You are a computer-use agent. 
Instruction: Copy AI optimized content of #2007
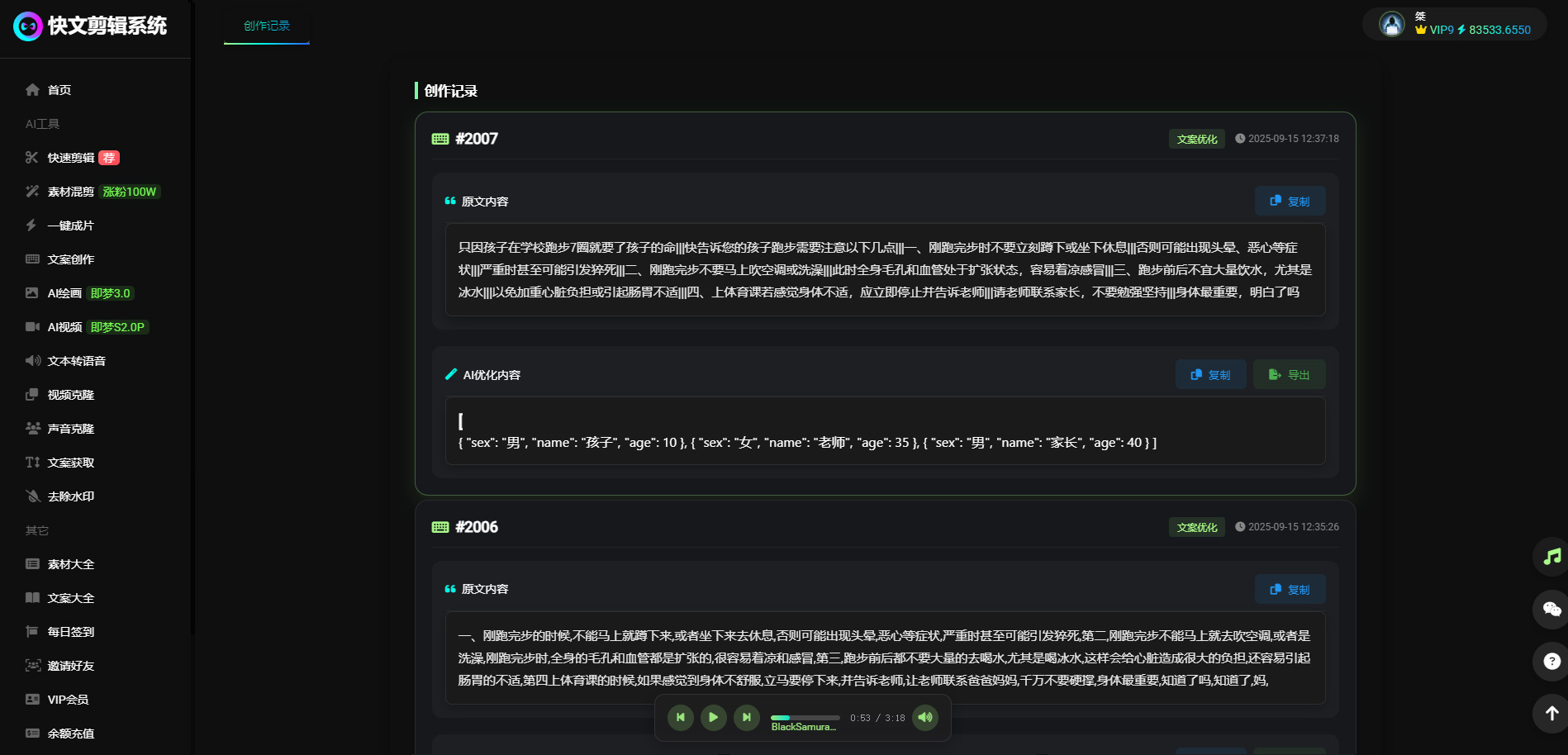click(x=1210, y=374)
